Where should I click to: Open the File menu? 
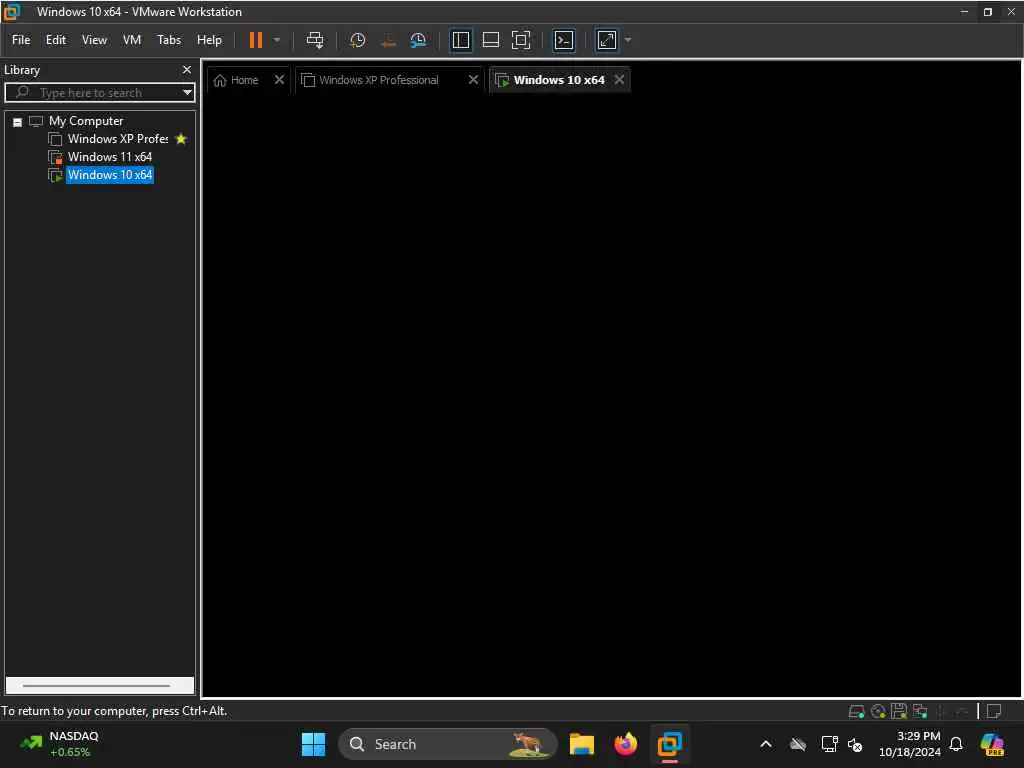point(21,40)
